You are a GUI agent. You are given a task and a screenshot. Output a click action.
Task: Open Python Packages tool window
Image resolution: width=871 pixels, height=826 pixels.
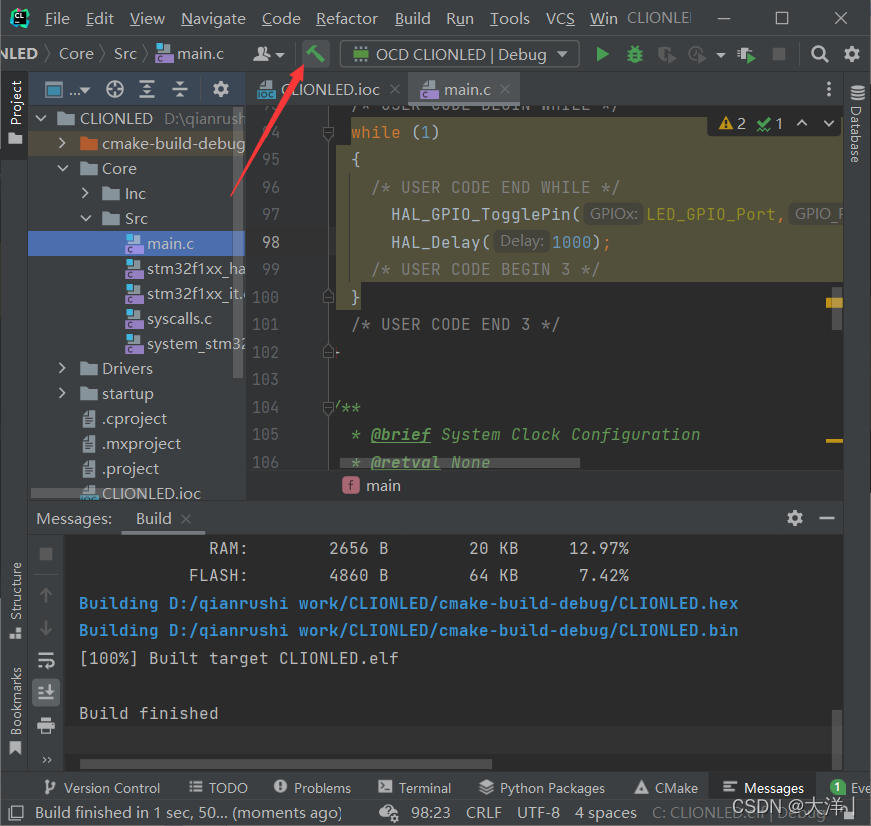(542, 788)
